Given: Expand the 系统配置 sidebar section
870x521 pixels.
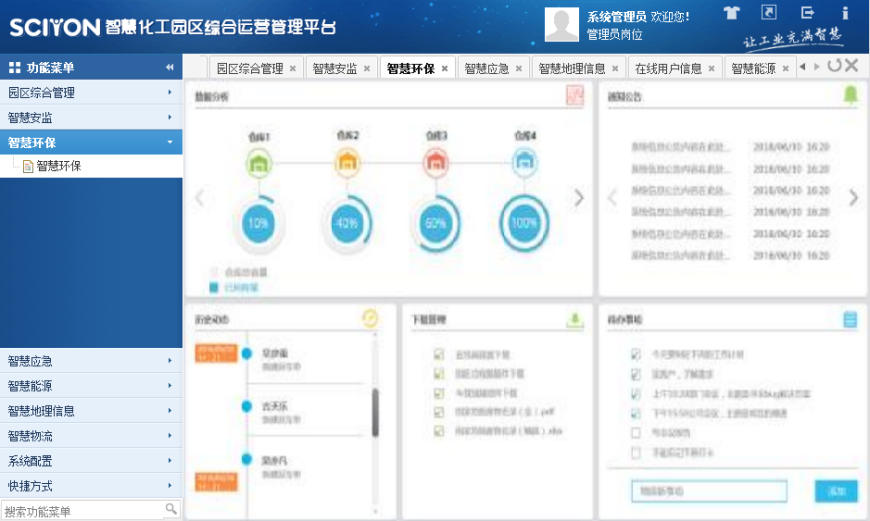Looking at the screenshot, I should (90, 461).
